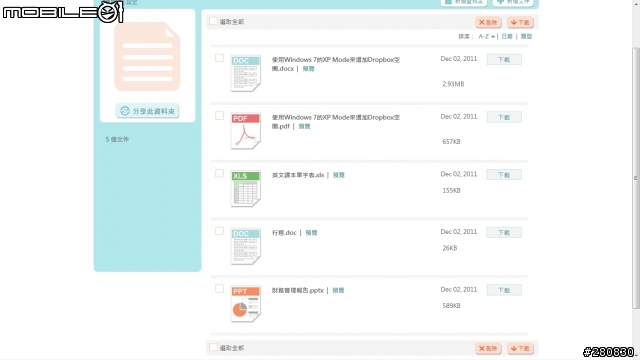The height and width of the screenshot is (360, 640).
Task: Download the 2.93MB docx file
Action: pos(504,60)
